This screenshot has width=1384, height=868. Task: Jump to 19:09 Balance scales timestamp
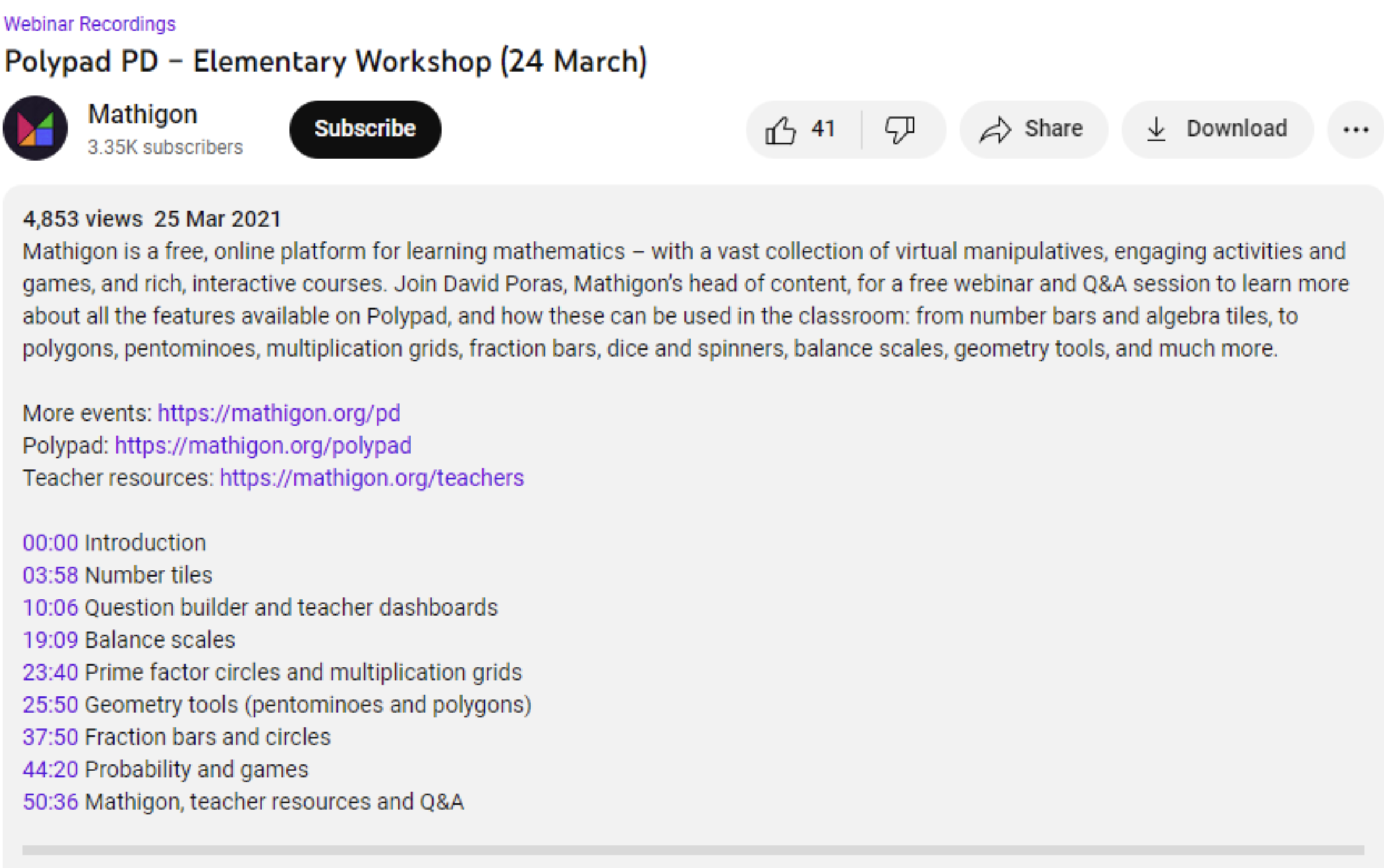pos(50,640)
